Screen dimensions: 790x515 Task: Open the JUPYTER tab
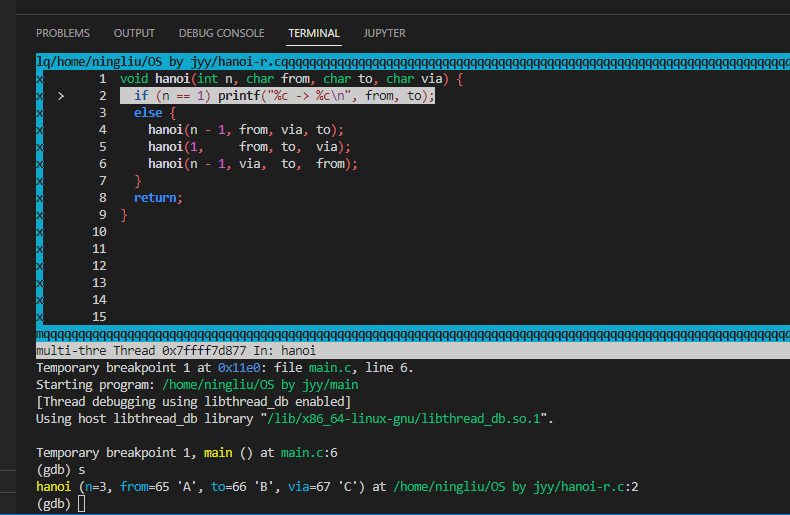(x=384, y=33)
